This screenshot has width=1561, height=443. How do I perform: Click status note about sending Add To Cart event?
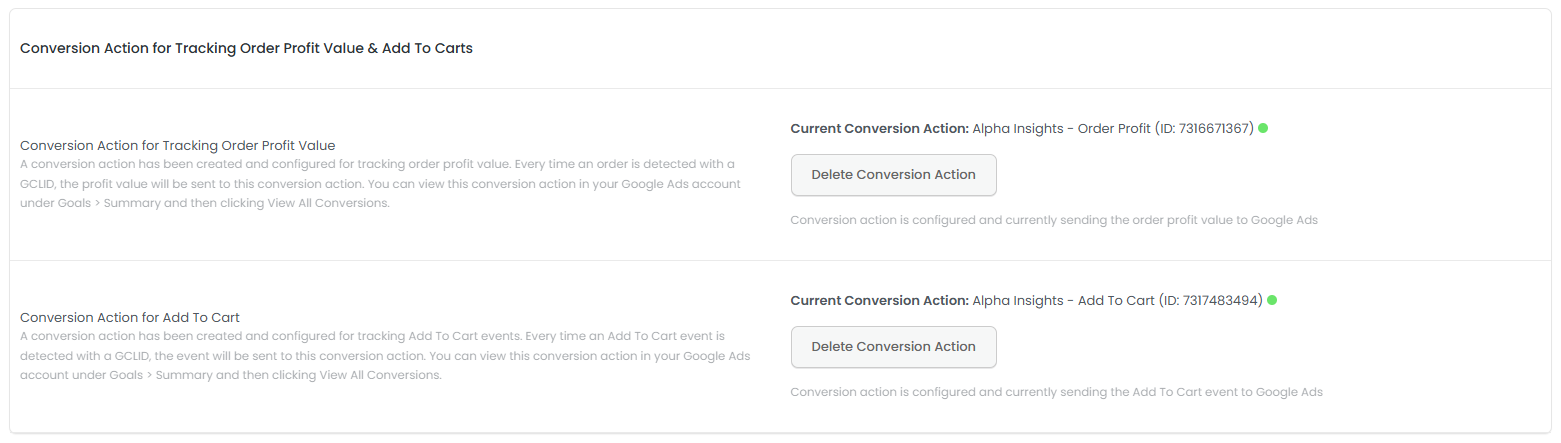coord(1056,392)
